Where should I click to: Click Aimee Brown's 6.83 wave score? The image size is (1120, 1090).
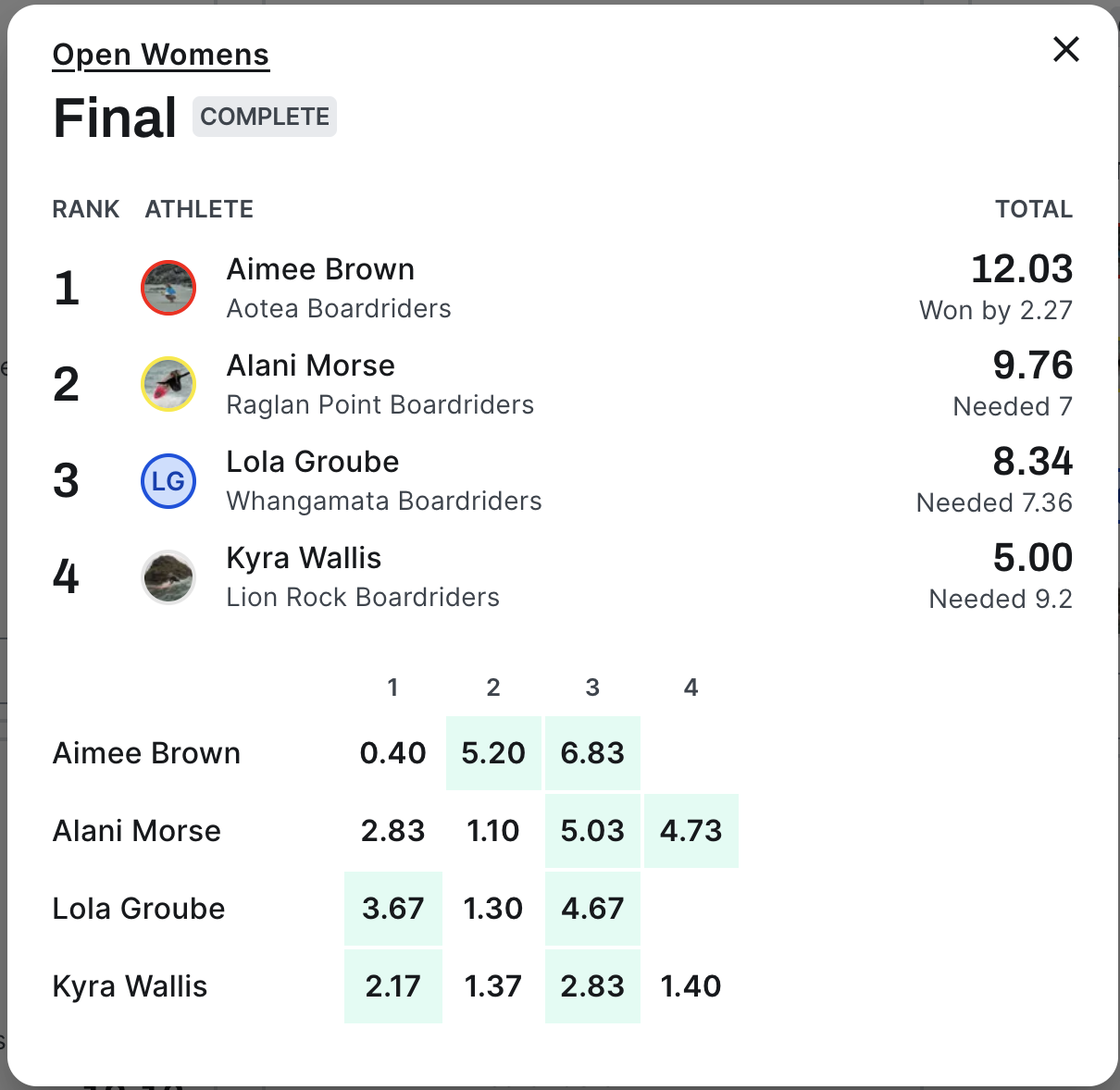(x=592, y=753)
